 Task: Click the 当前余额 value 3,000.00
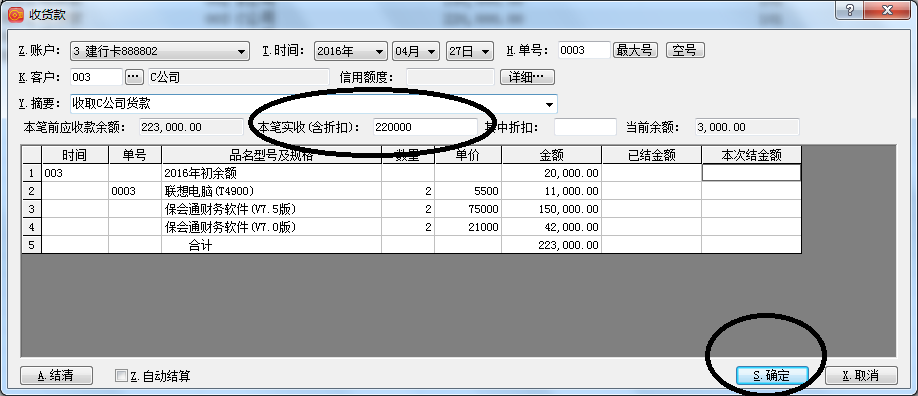pos(747,127)
